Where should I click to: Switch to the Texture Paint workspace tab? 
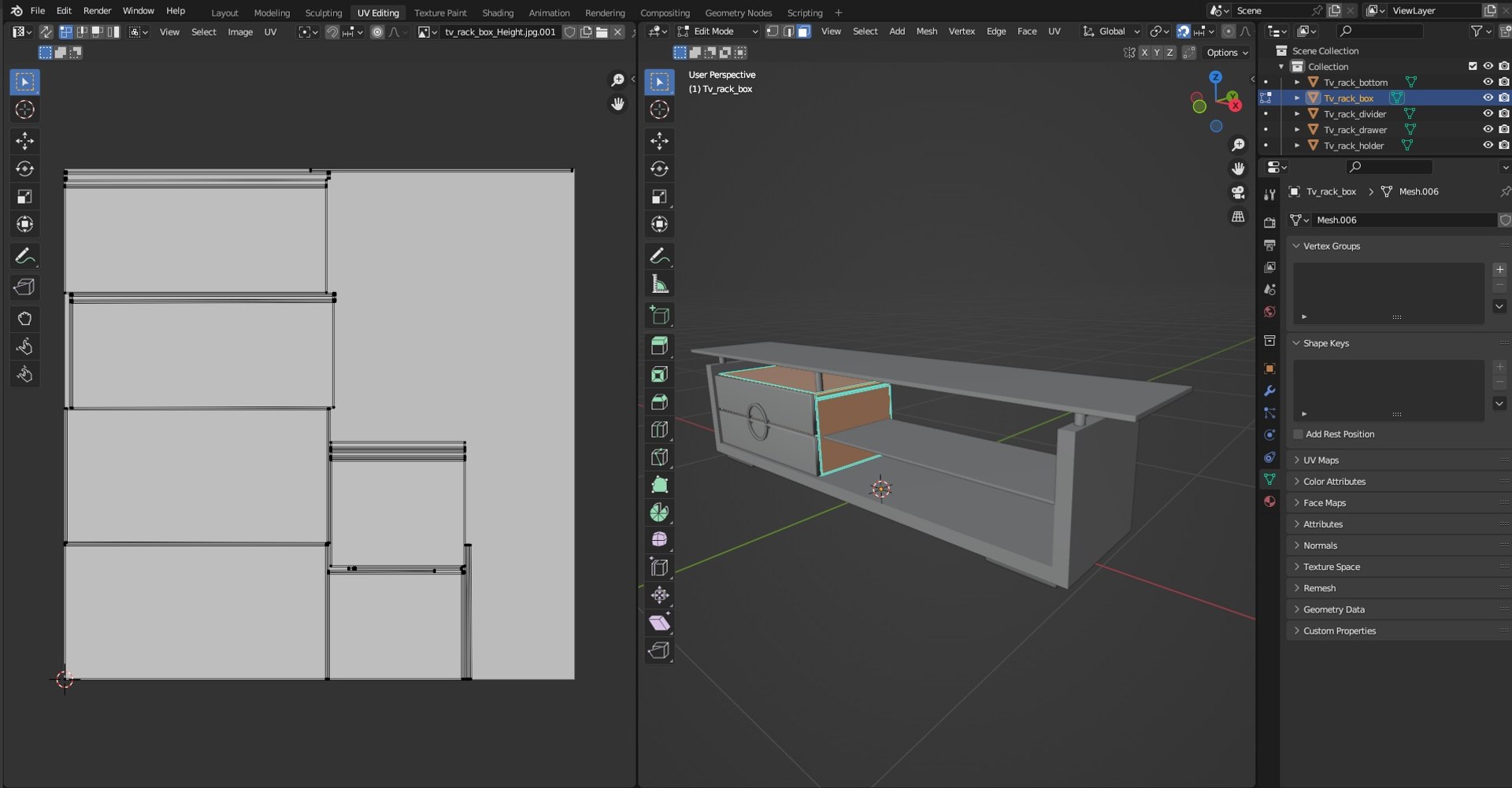(440, 13)
